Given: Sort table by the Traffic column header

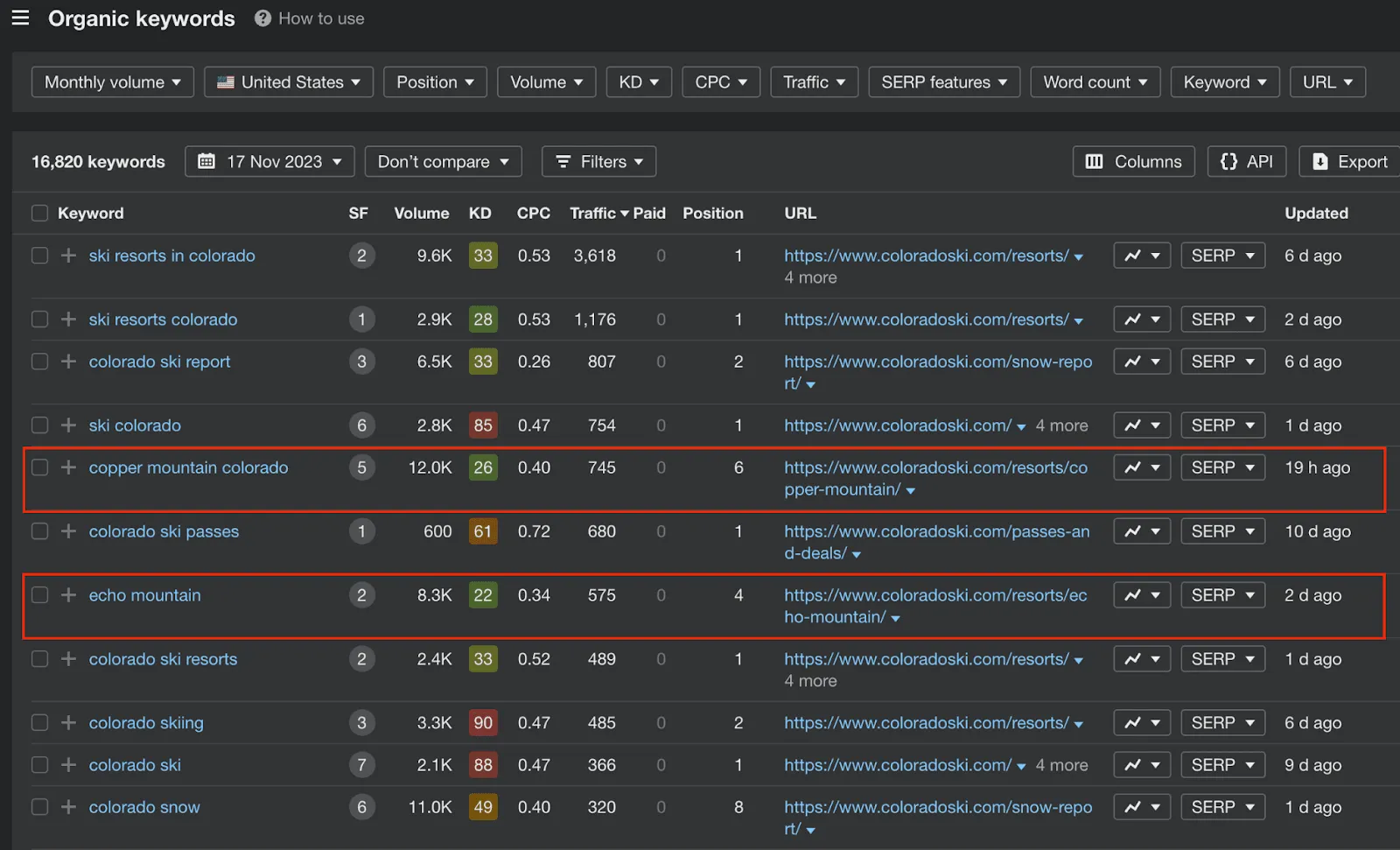Looking at the screenshot, I should tap(595, 213).
